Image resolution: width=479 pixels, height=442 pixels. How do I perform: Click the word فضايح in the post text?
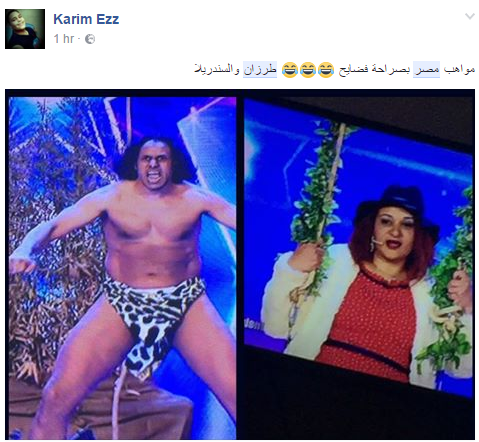point(353,69)
